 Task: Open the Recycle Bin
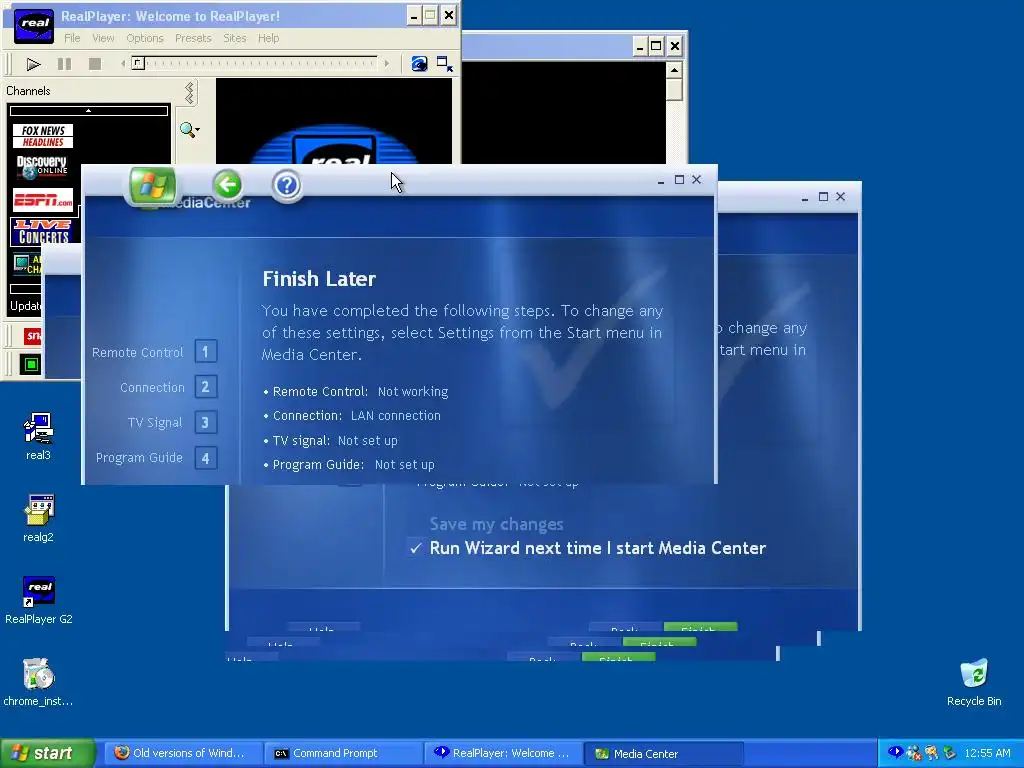pos(974,682)
